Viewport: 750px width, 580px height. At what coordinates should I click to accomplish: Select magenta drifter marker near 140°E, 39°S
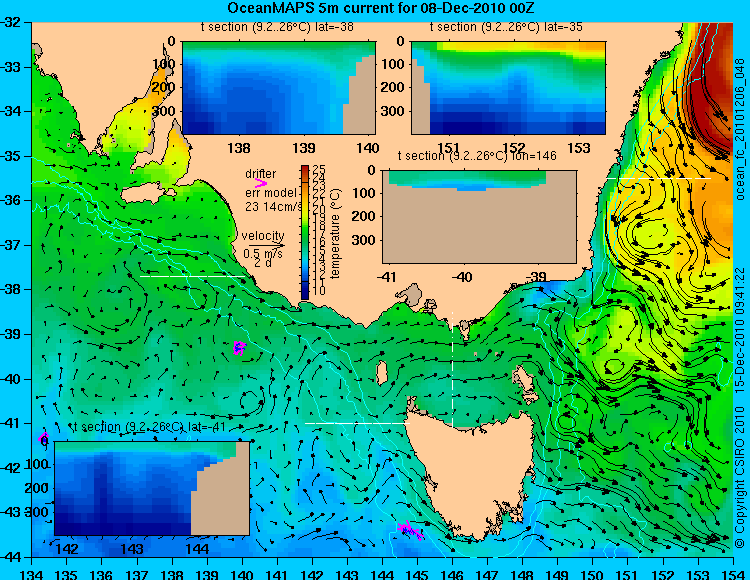(239, 348)
